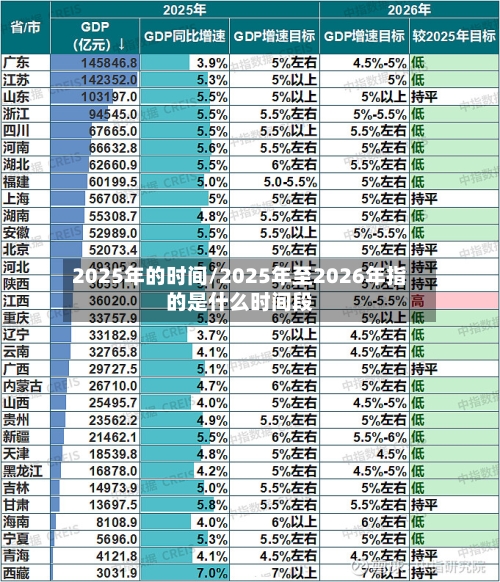Viewport: 500px width, 582px height.
Task: Select the 河南 province cell
Action: tap(25, 148)
